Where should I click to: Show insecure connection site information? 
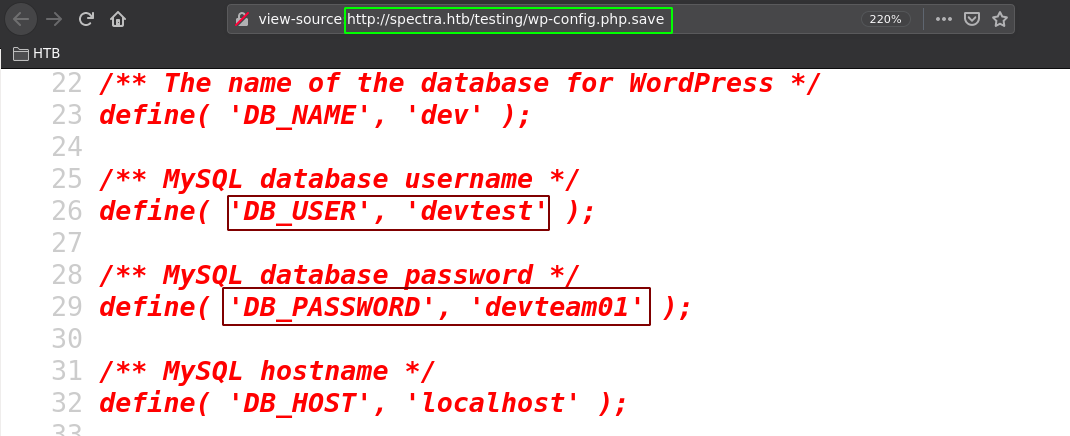click(241, 19)
